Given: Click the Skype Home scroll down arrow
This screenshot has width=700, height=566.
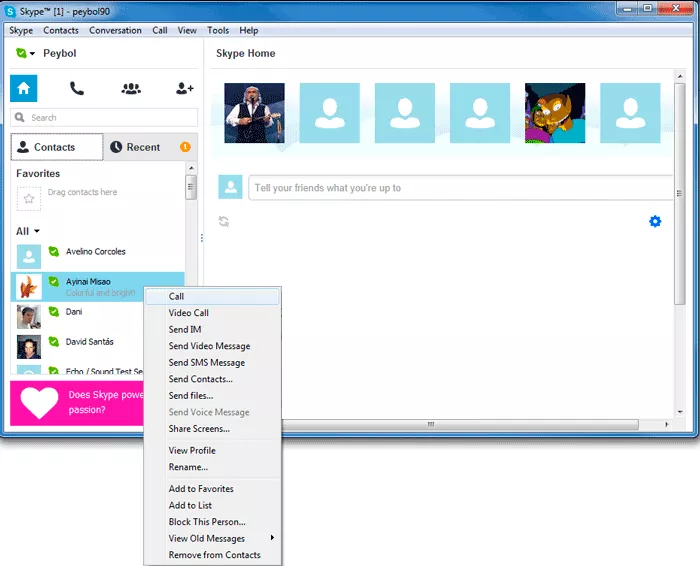Looking at the screenshot, I should (679, 412).
